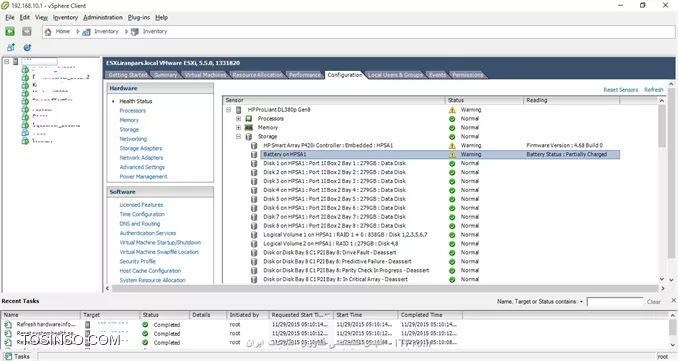The image size is (678, 361).
Task: Switch to the Summary tab
Action: coord(166,75)
